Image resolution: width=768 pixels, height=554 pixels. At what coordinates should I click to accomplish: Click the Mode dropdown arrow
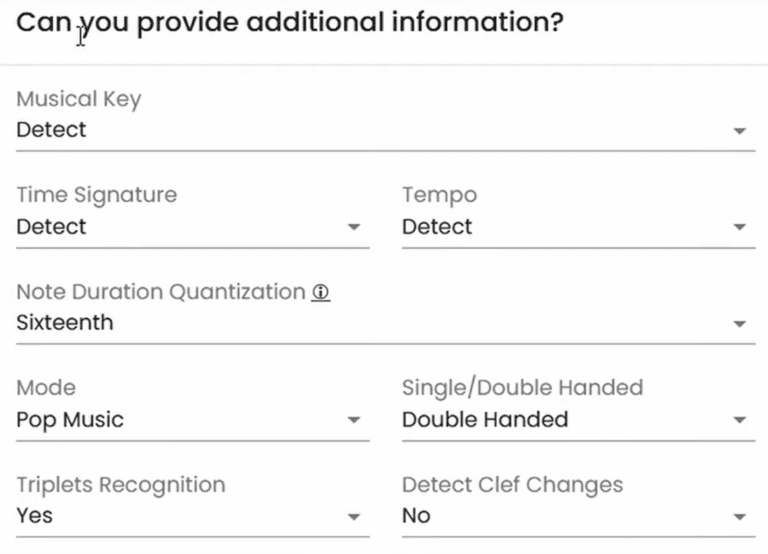(x=353, y=421)
